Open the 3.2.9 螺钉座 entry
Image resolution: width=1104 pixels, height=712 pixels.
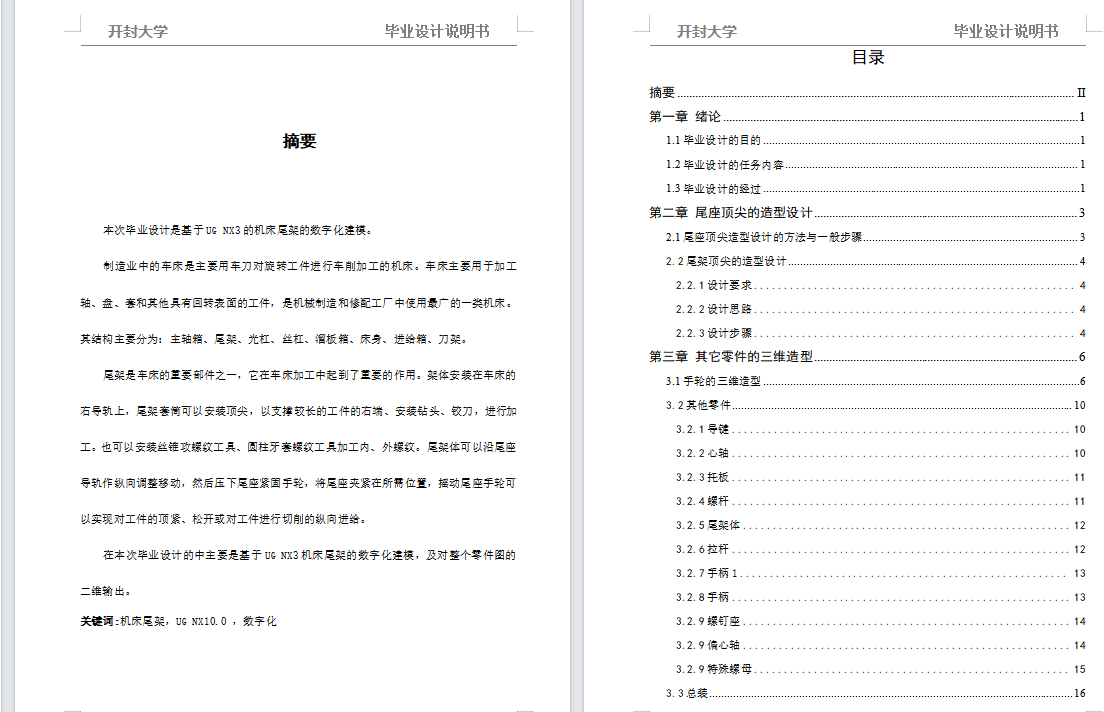point(880,620)
